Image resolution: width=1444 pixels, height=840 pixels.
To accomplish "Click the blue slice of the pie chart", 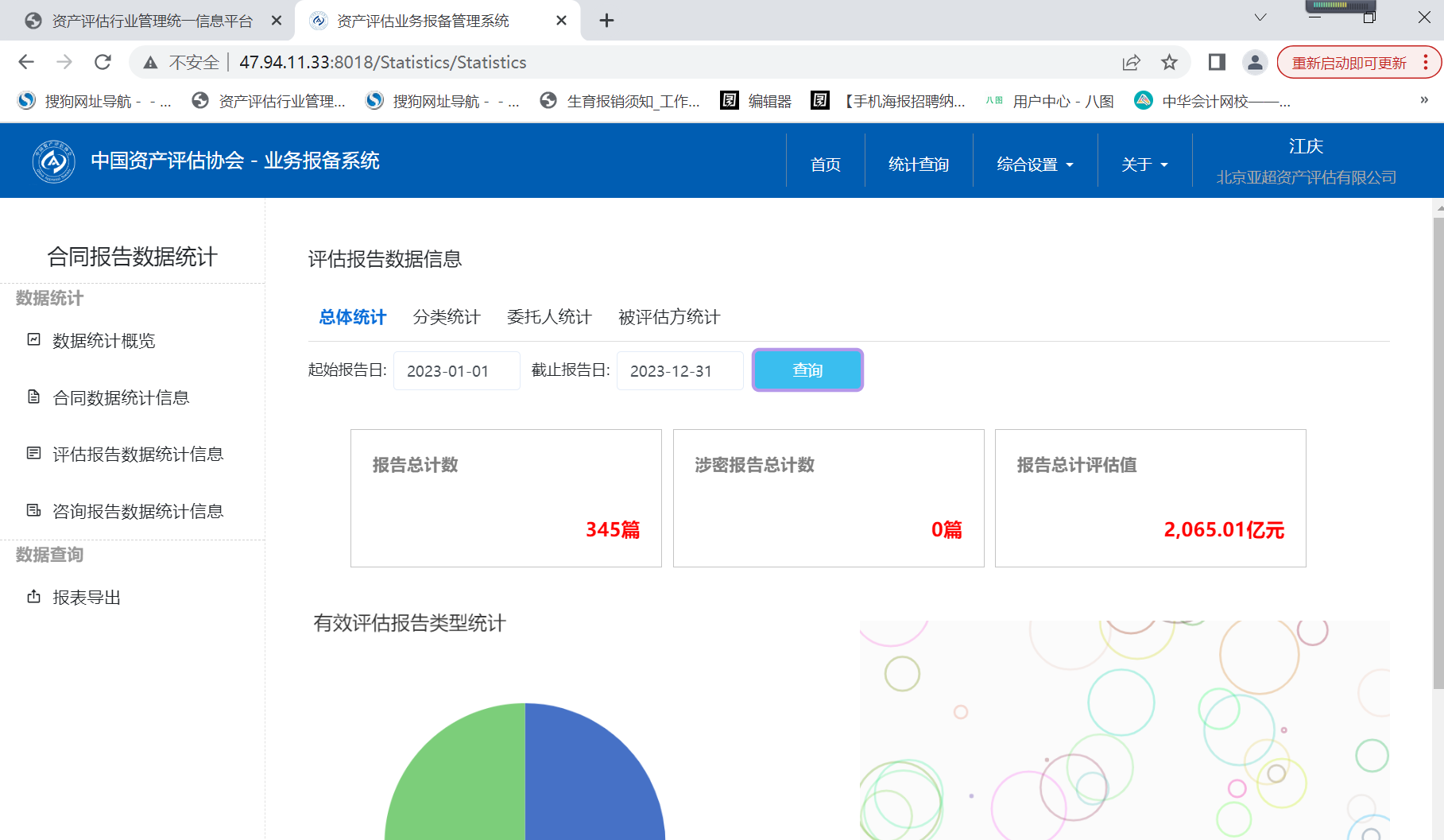I will pyautogui.click(x=596, y=779).
